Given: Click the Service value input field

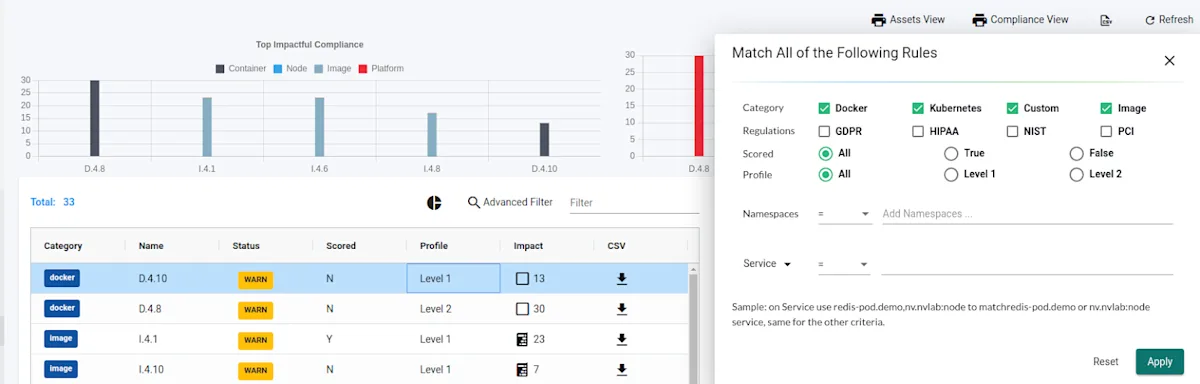Looking at the screenshot, I should pos(1027,264).
